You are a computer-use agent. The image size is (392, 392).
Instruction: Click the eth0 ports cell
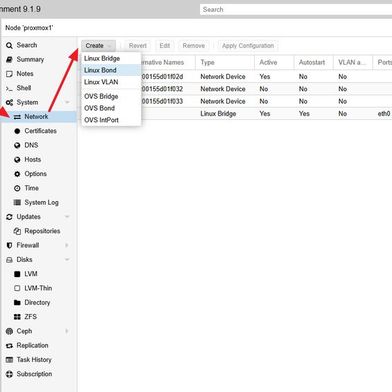pos(384,114)
